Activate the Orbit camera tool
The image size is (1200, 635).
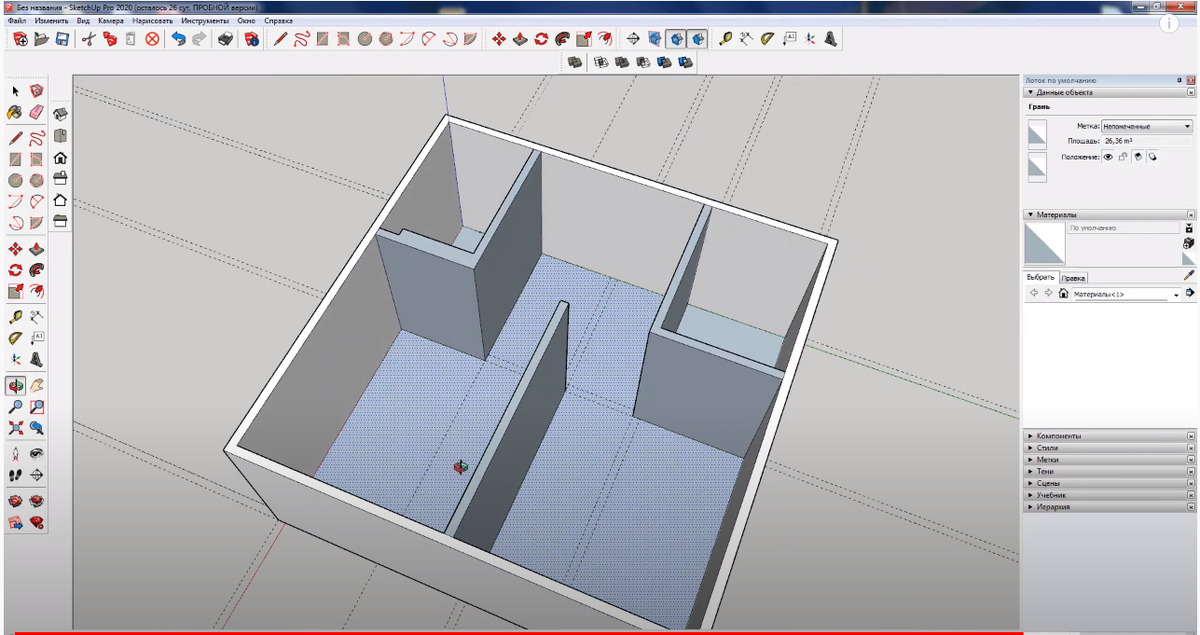tap(16, 385)
